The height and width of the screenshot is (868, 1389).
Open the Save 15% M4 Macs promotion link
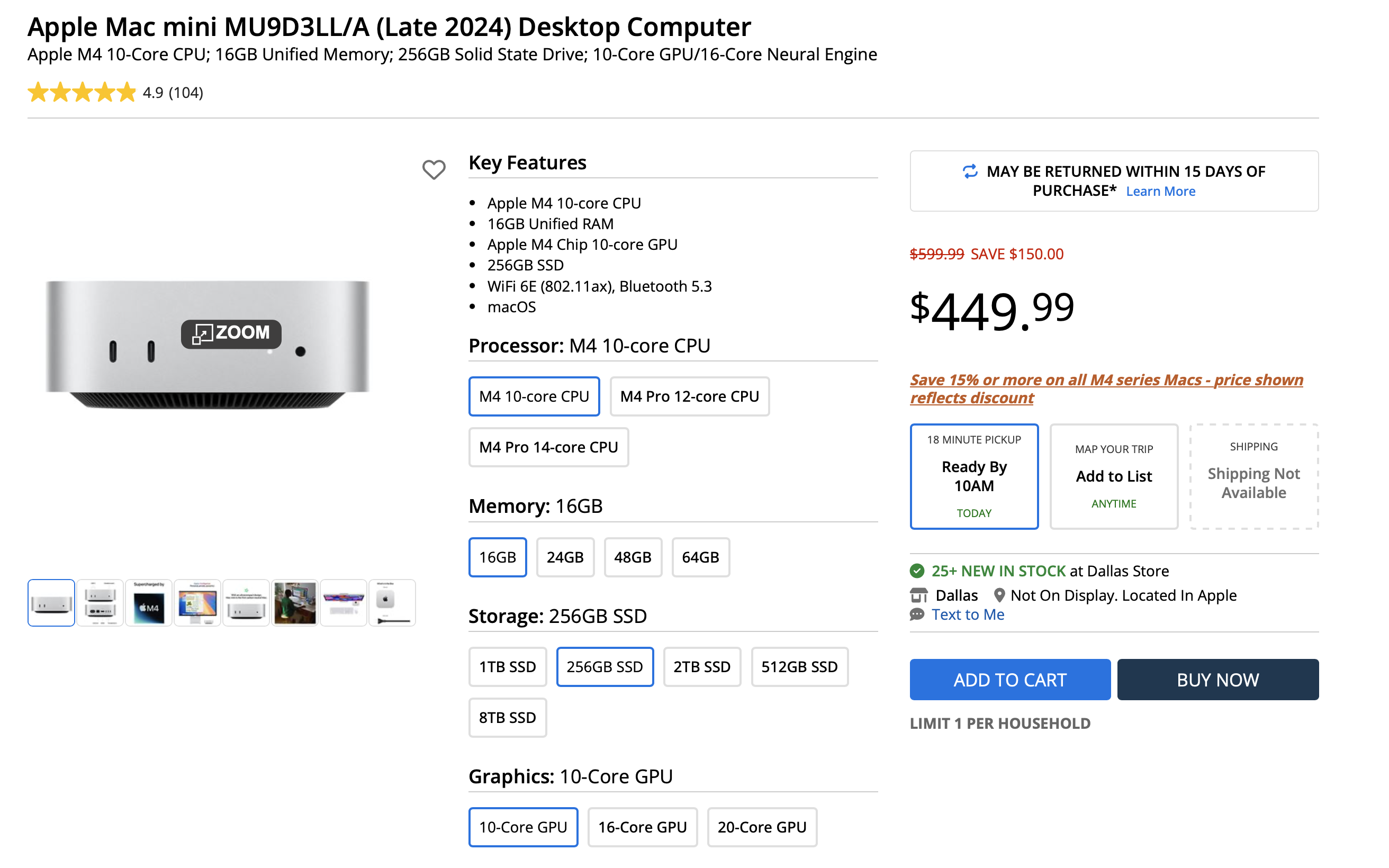tap(1105, 388)
